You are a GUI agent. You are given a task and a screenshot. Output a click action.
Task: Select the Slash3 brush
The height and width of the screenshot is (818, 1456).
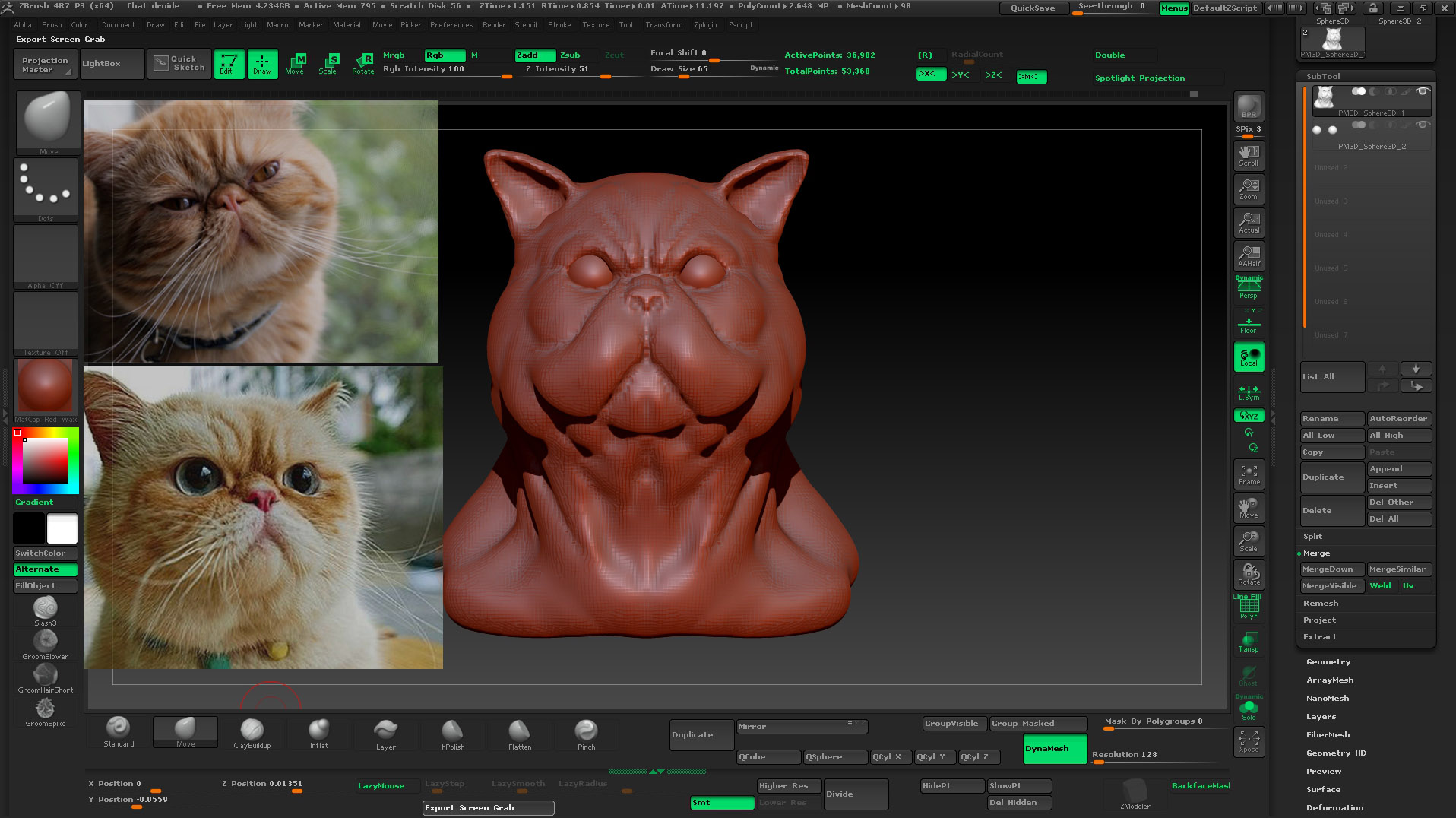point(46,610)
